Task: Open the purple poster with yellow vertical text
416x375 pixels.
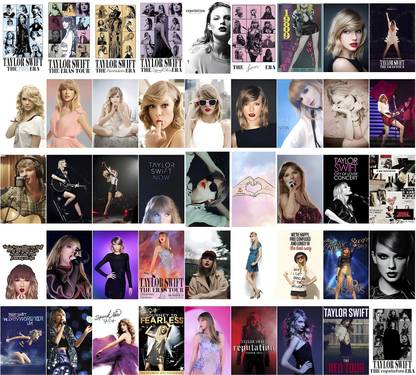Action: click(300, 38)
